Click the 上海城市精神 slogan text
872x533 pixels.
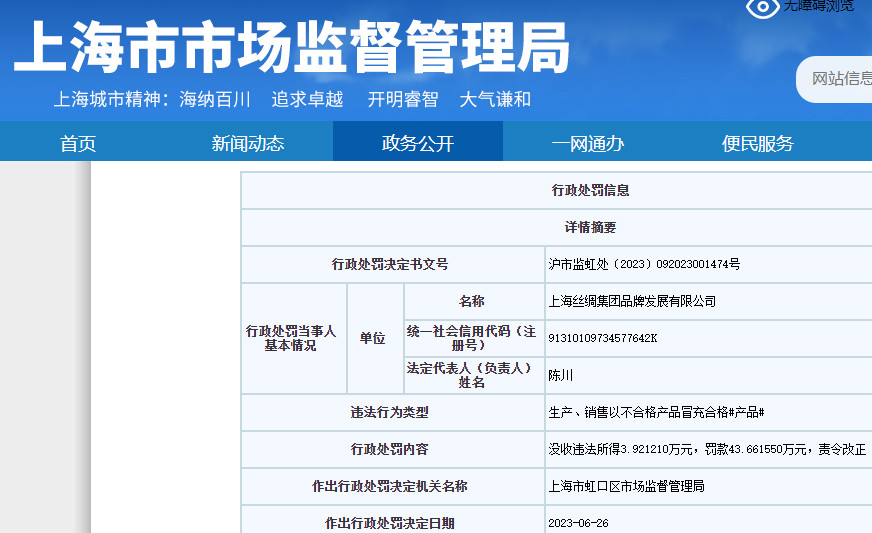tap(291, 100)
